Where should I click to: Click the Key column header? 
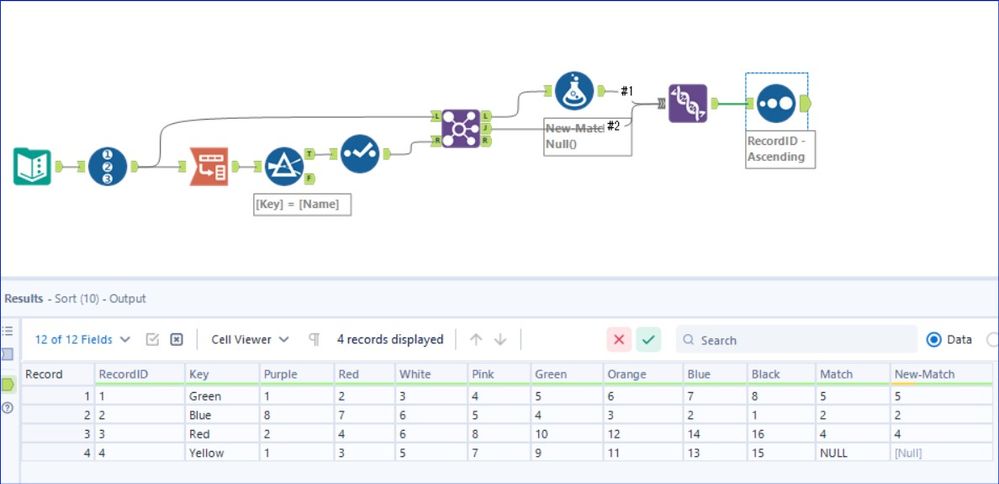(222, 374)
